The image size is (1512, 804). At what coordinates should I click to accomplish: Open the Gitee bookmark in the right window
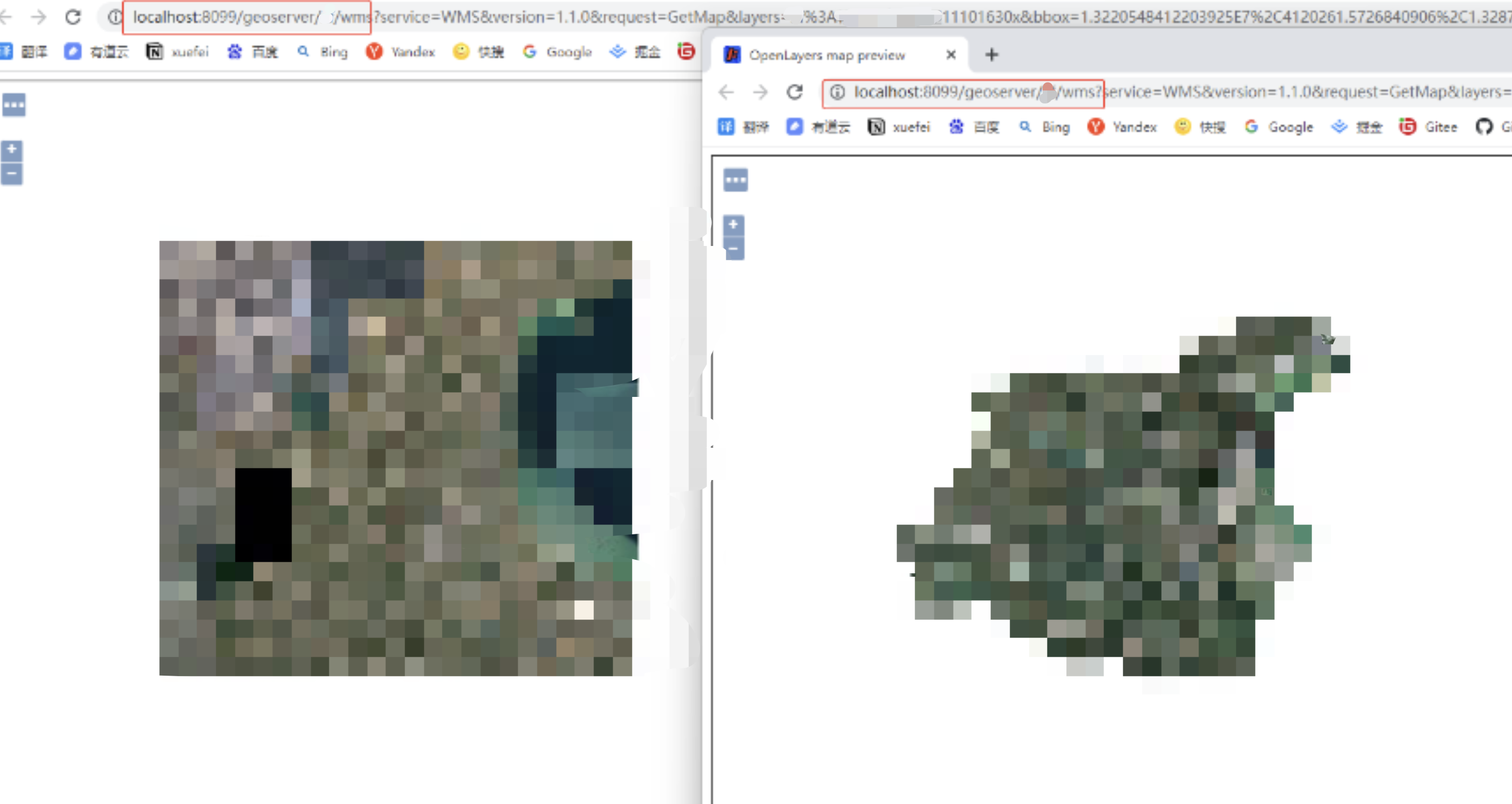coord(1429,127)
